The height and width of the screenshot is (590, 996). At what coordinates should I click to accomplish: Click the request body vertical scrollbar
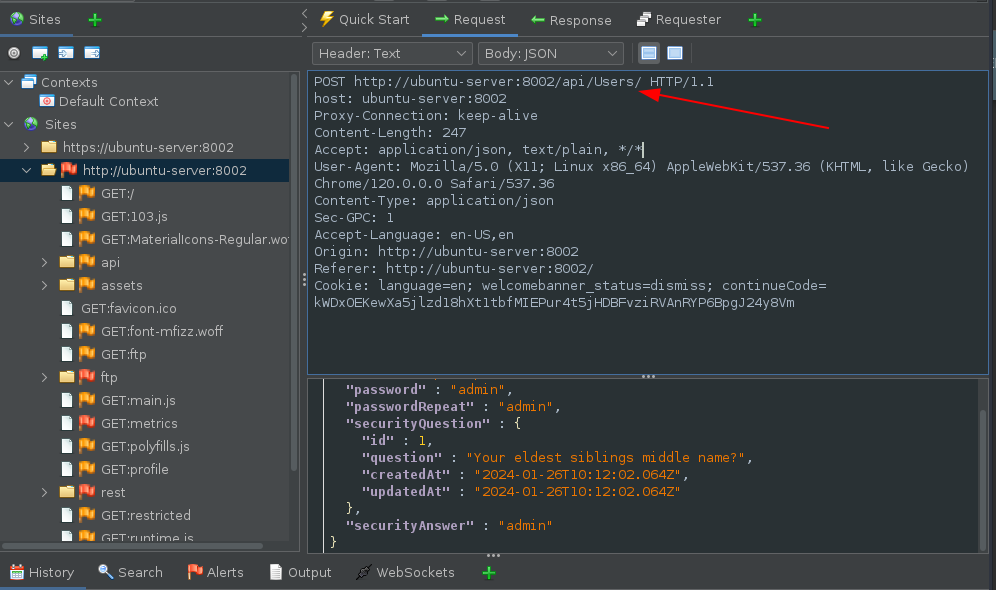pyautogui.click(x=982, y=479)
